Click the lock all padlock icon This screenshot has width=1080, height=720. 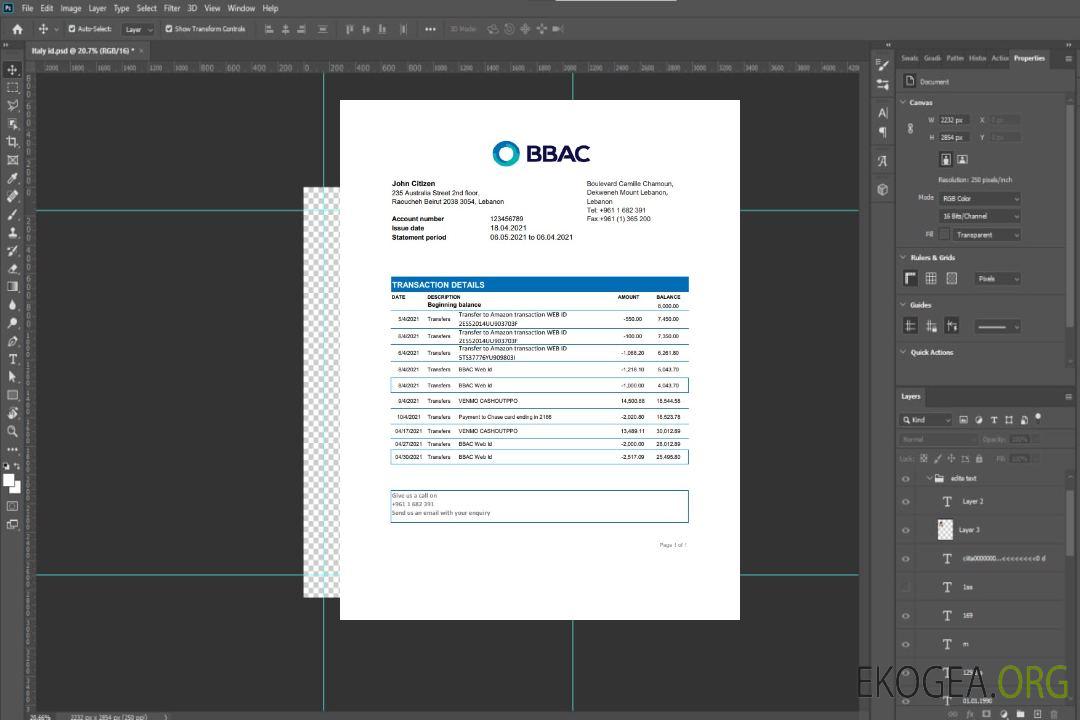(979, 458)
